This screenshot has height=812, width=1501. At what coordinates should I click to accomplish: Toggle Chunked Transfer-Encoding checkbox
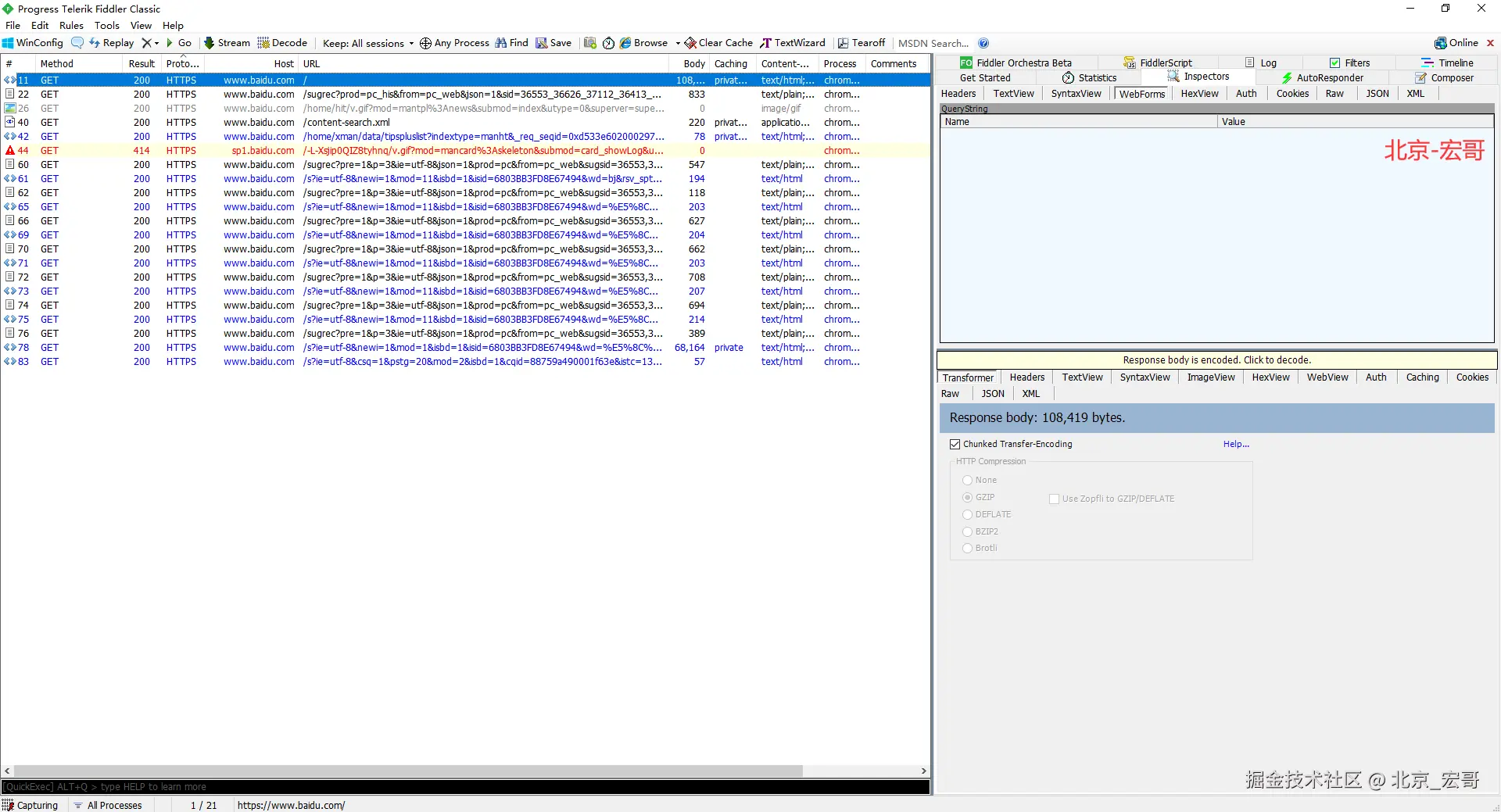tap(955, 444)
